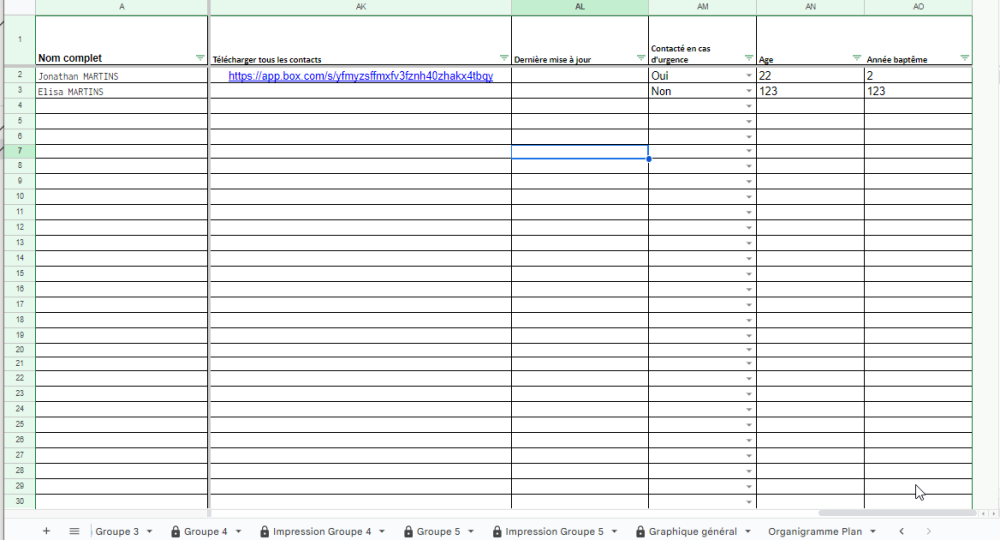Open the all sheets list icon

(x=74, y=531)
